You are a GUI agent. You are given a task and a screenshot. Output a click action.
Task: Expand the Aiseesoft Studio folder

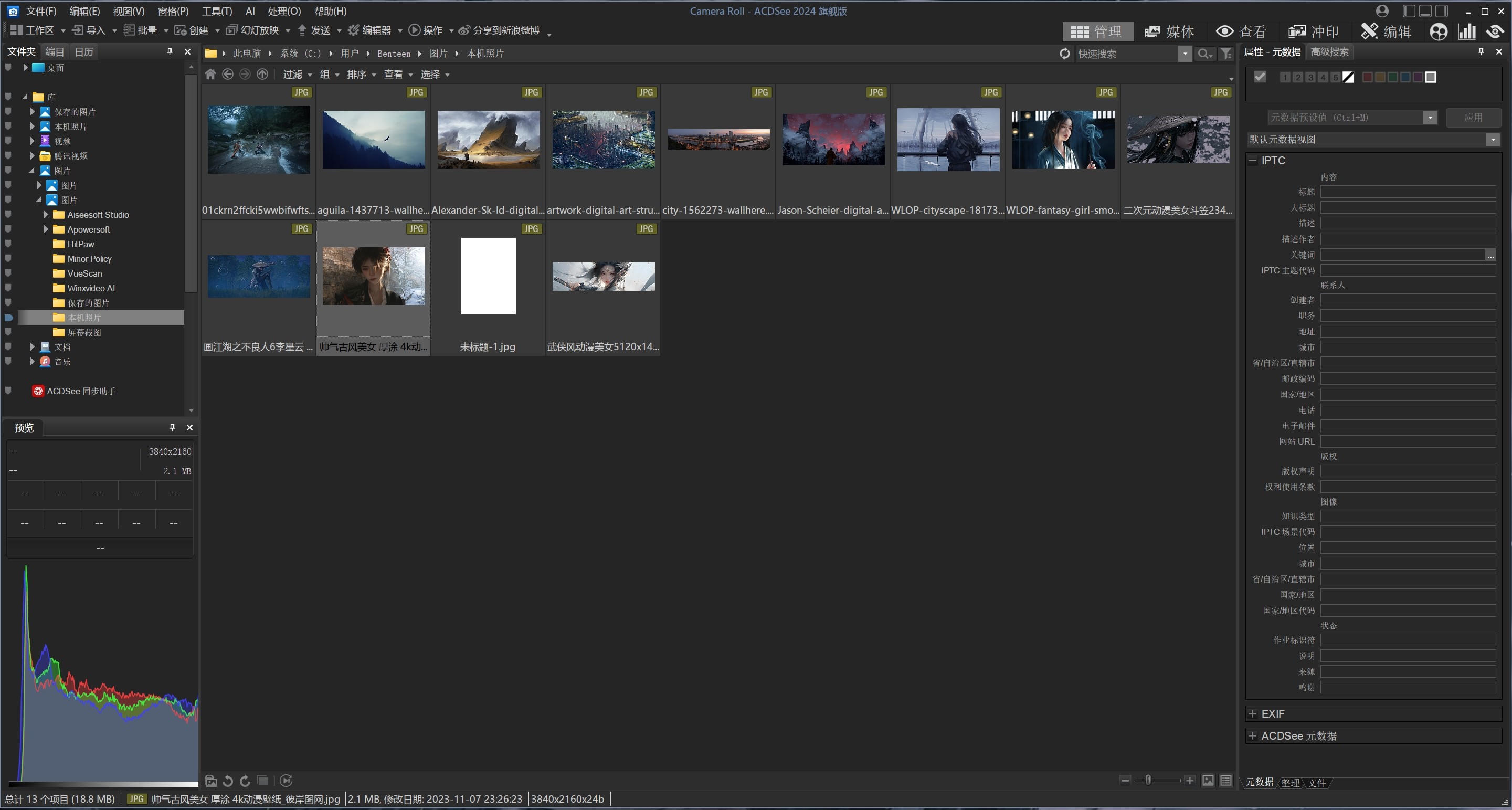(46, 215)
